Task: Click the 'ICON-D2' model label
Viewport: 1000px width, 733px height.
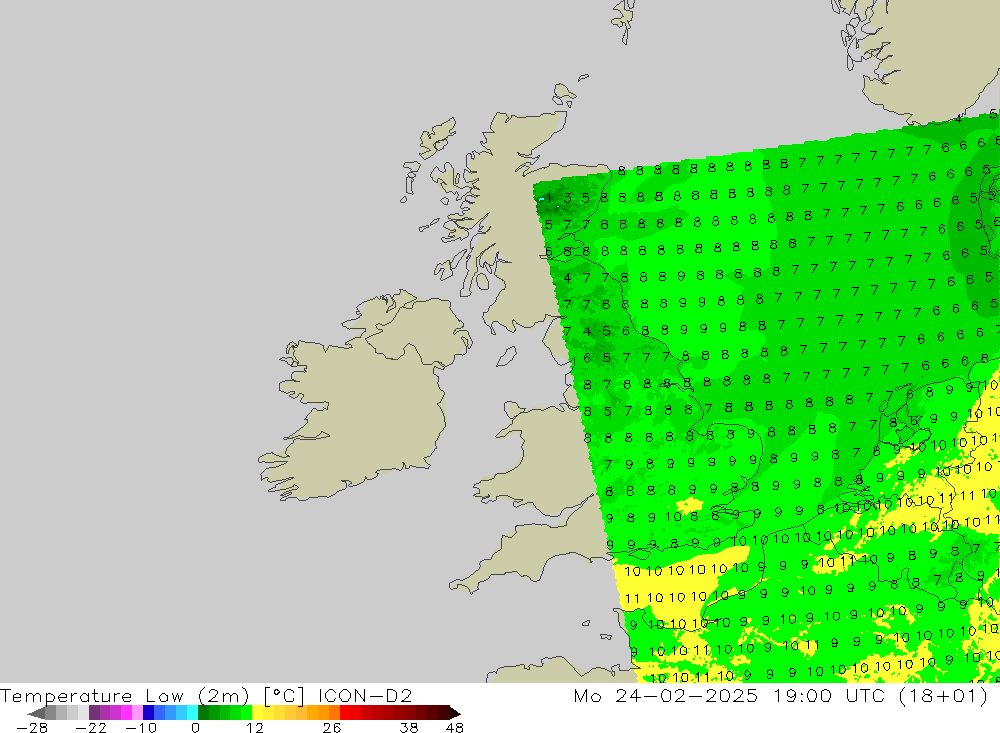Action: point(365,695)
